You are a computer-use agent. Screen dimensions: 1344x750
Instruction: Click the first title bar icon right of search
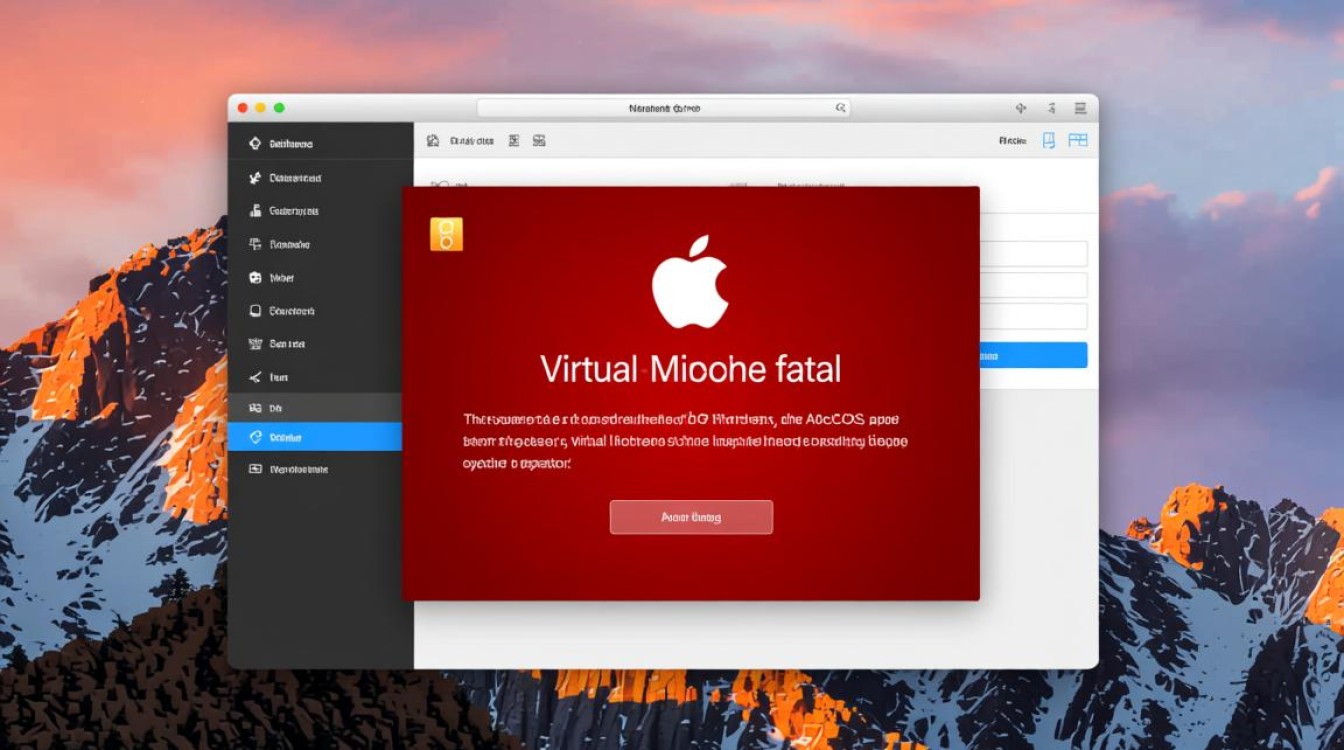[x=1021, y=108]
